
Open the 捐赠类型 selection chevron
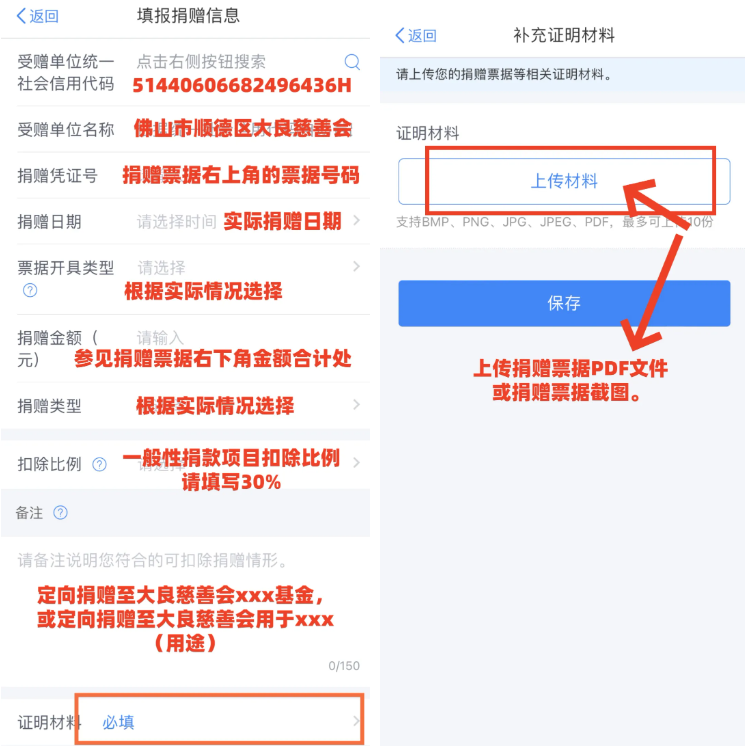pos(356,405)
